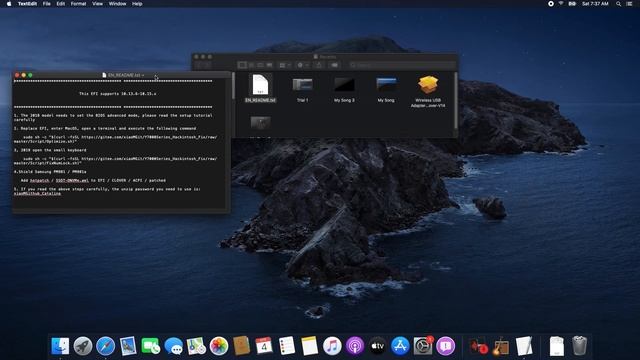Viewport: 640px width, 360px height.
Task: Open System Preferences in the Dock
Action: 423,346
